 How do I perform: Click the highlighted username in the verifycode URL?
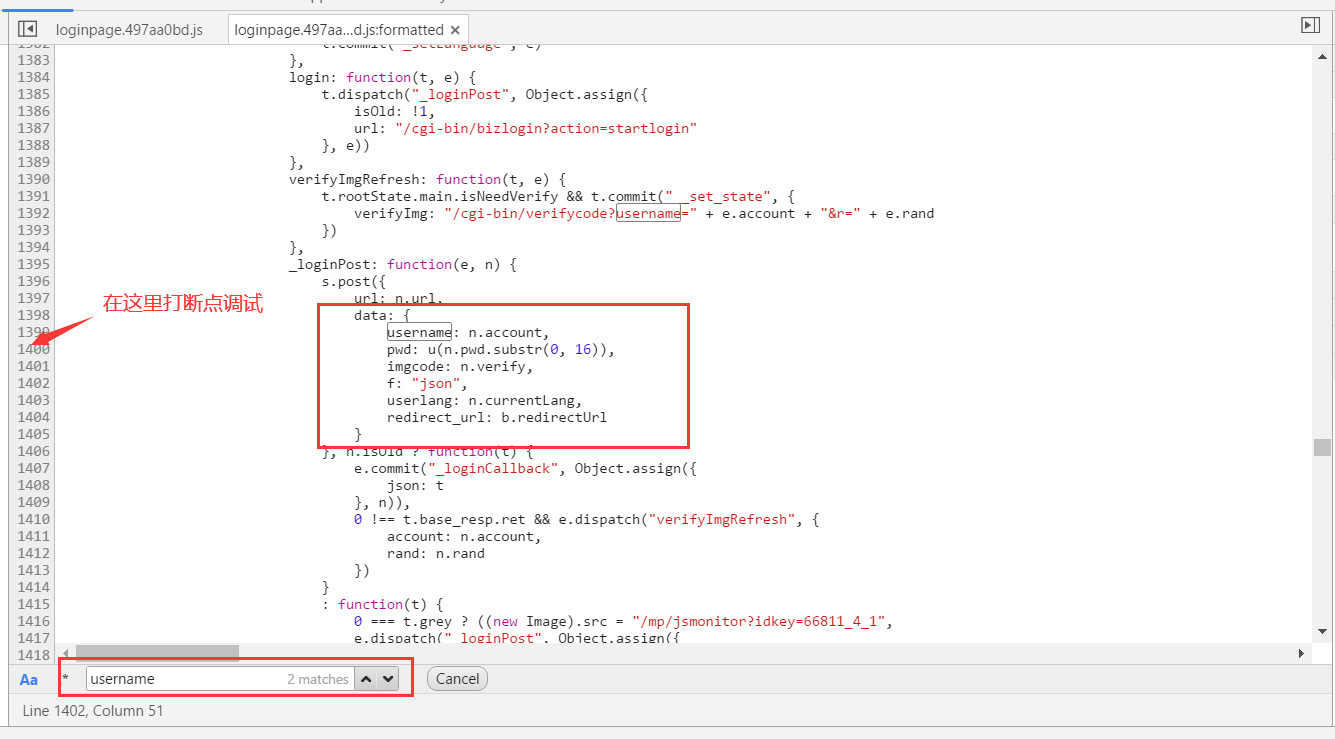coord(649,213)
